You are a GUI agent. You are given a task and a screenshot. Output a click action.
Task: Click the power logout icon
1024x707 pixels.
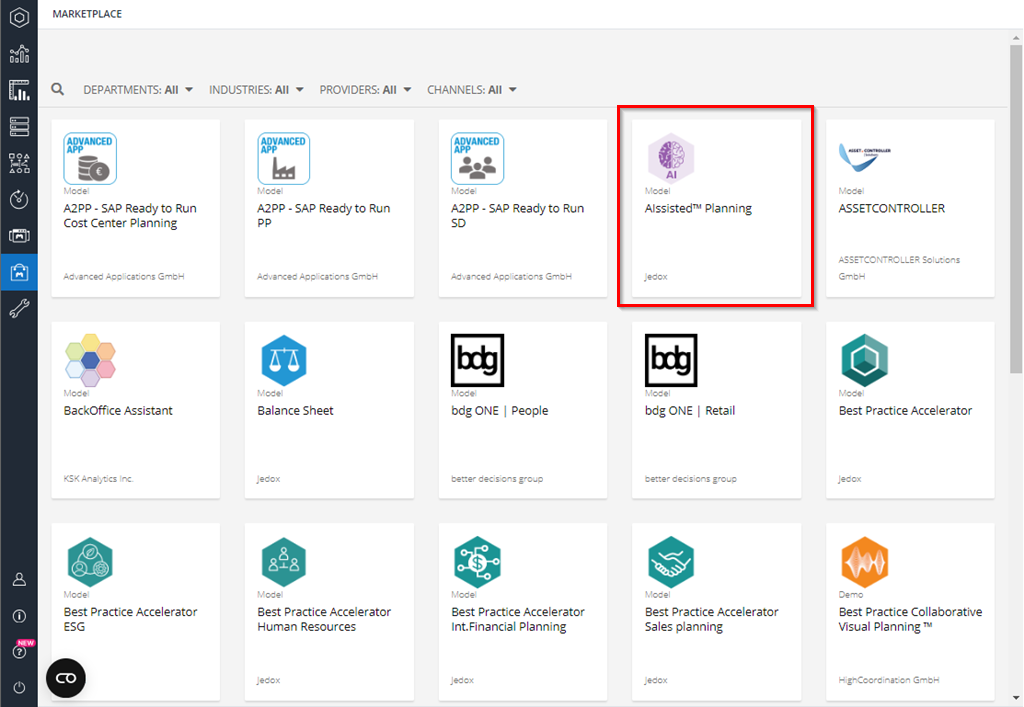[19, 687]
